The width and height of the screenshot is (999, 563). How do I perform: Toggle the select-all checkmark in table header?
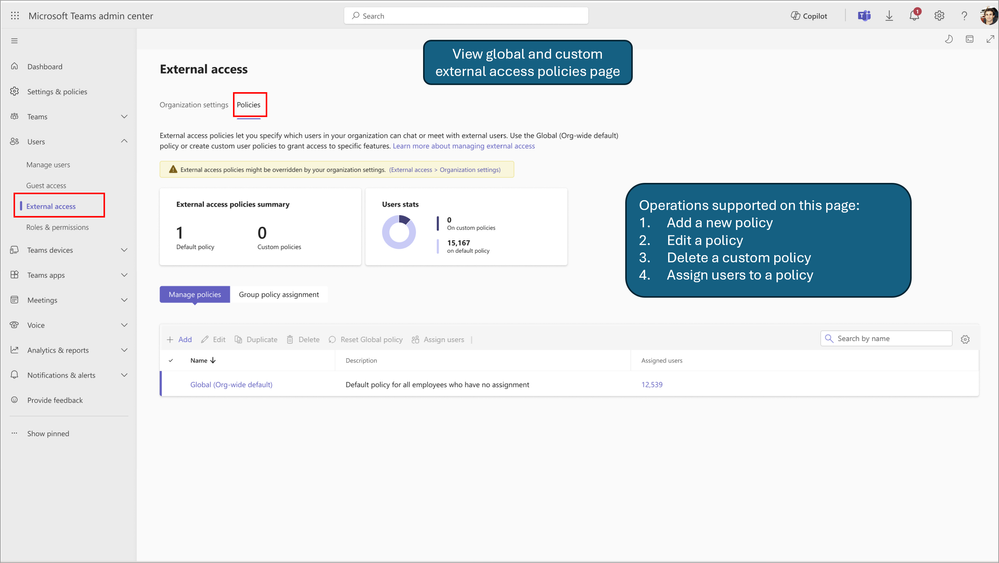(171, 360)
